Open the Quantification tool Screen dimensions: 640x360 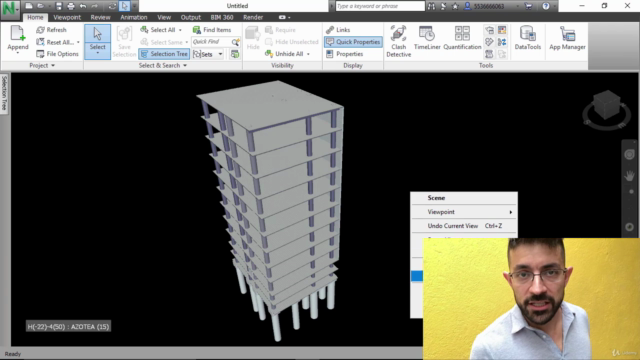coord(462,38)
